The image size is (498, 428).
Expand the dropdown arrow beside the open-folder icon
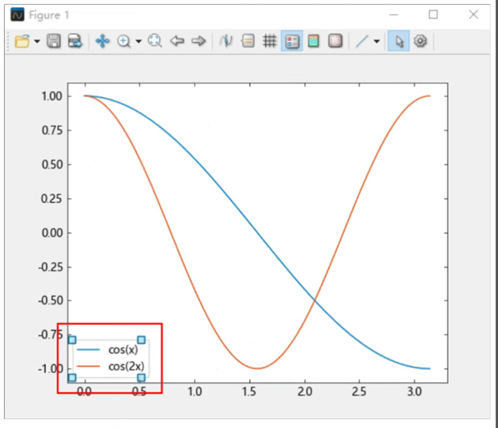tap(37, 42)
